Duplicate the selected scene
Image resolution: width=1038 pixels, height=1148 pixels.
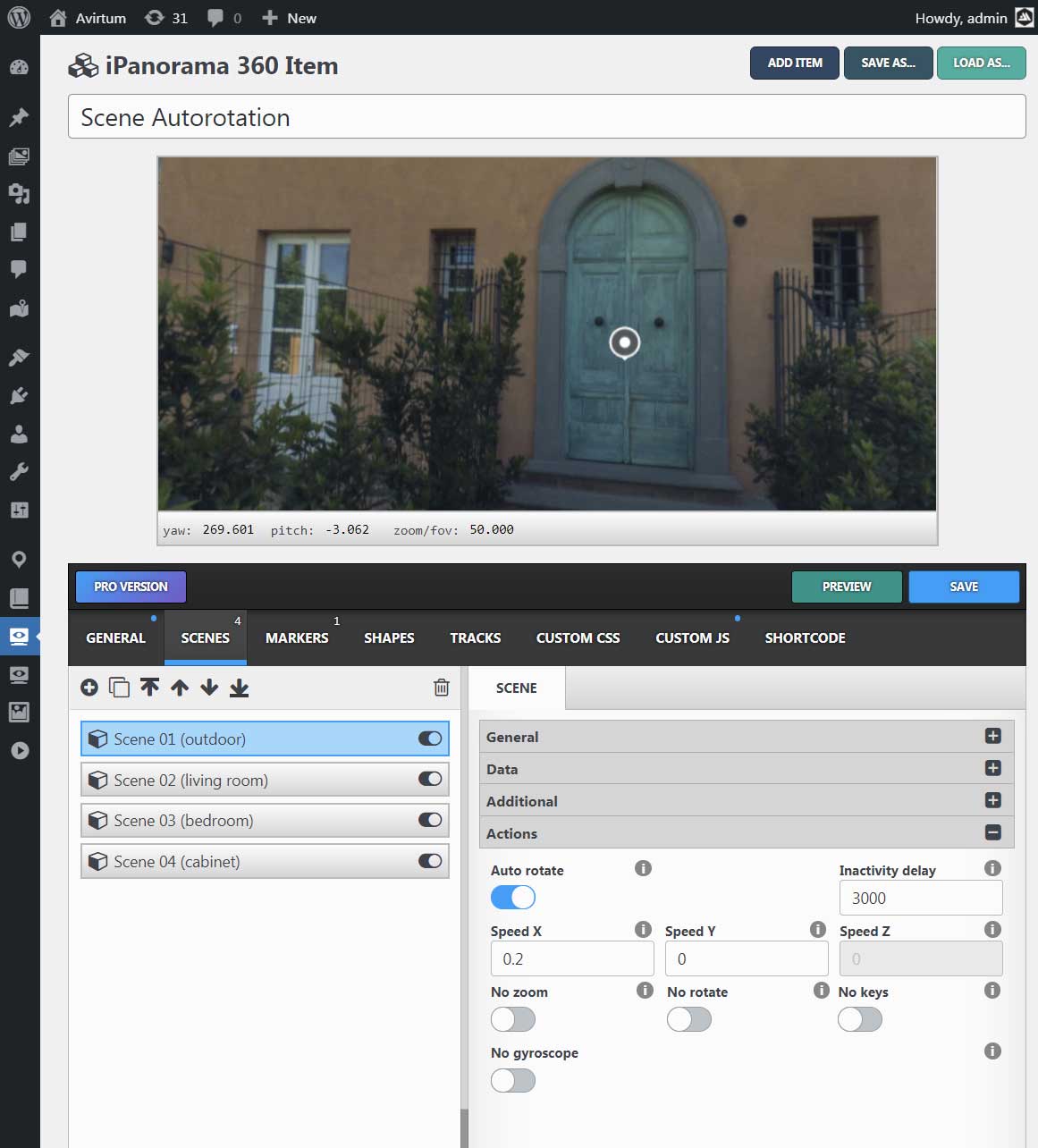[119, 688]
